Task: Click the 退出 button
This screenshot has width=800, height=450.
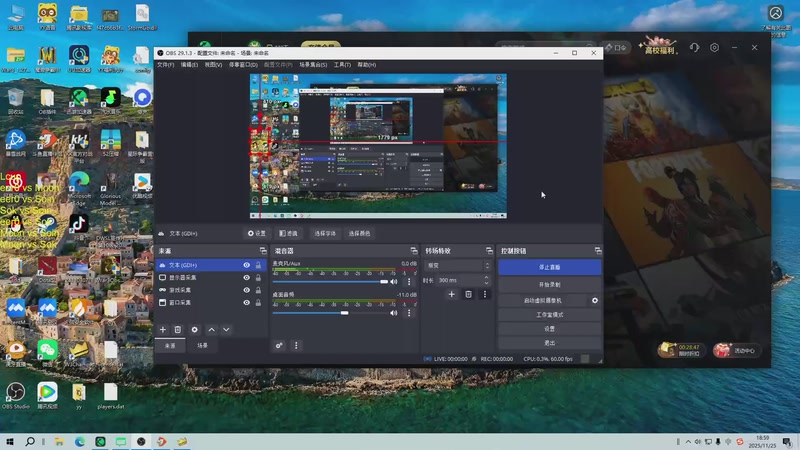Action: pos(549,343)
